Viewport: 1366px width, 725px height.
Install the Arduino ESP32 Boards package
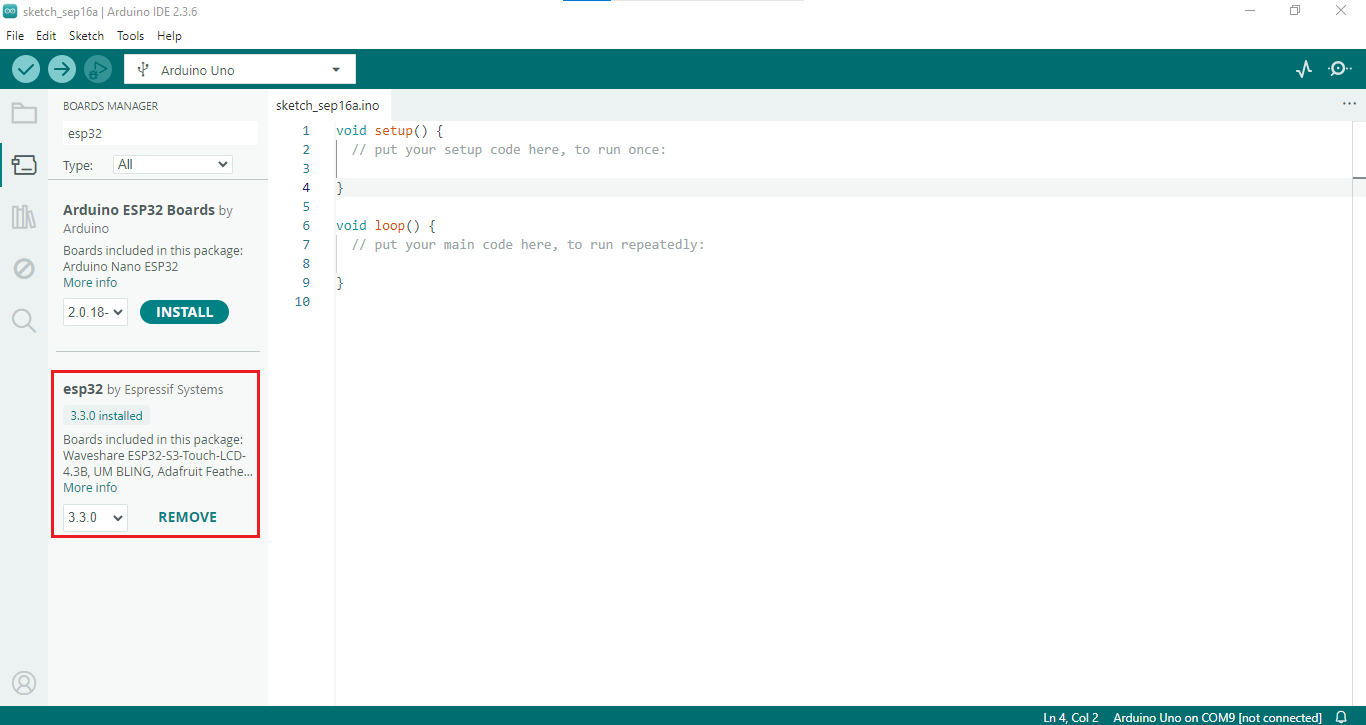coord(184,312)
